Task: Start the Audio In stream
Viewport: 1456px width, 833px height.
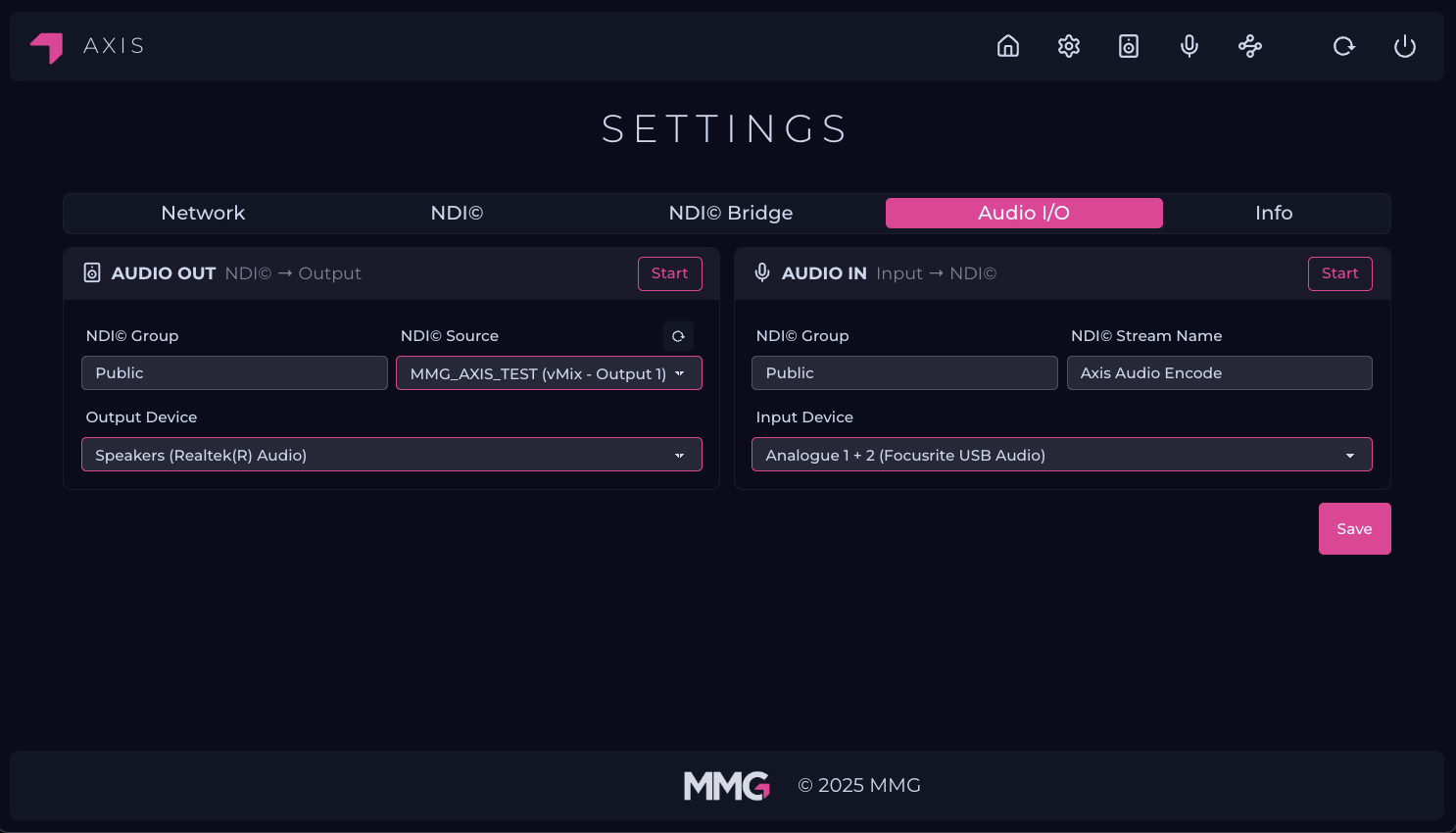Action: click(1339, 273)
